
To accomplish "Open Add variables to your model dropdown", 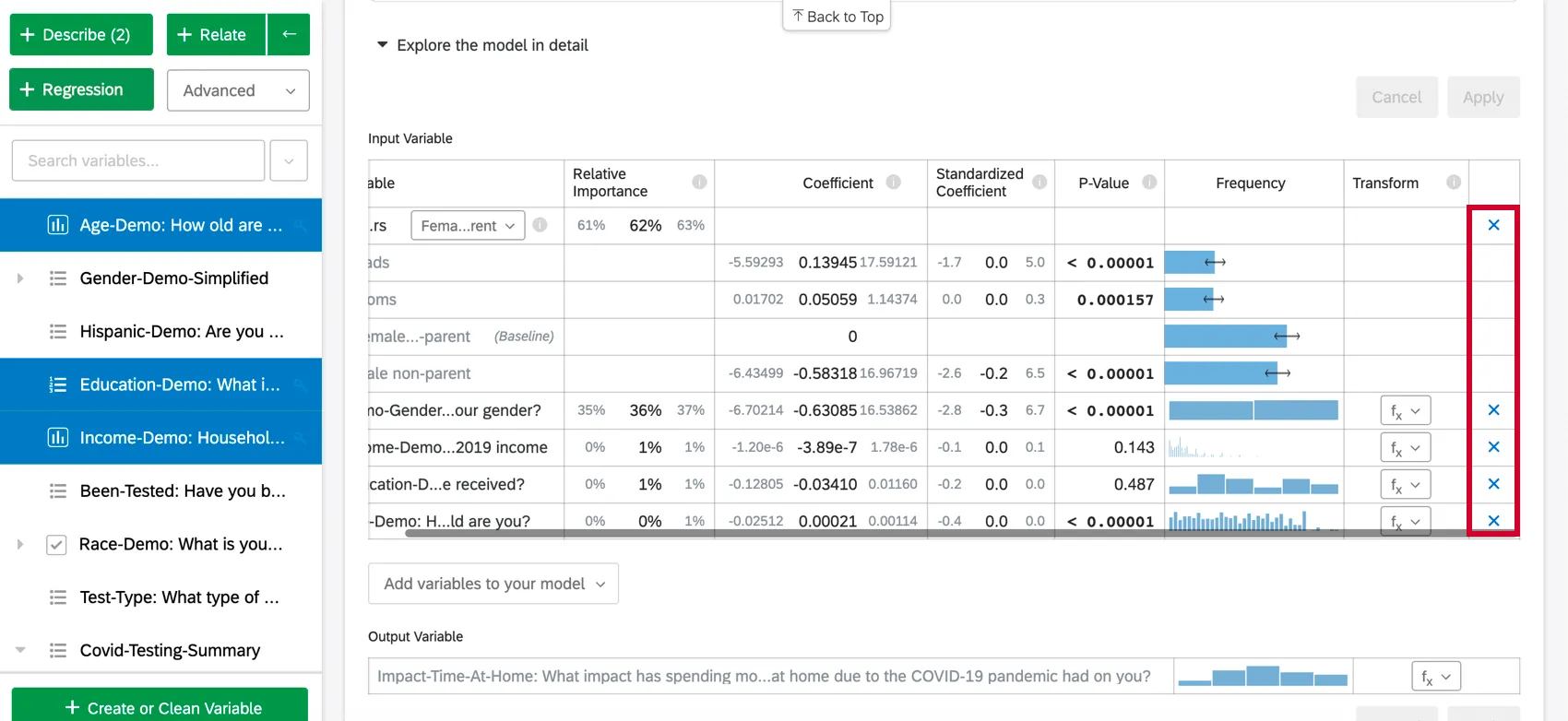I will 493,584.
